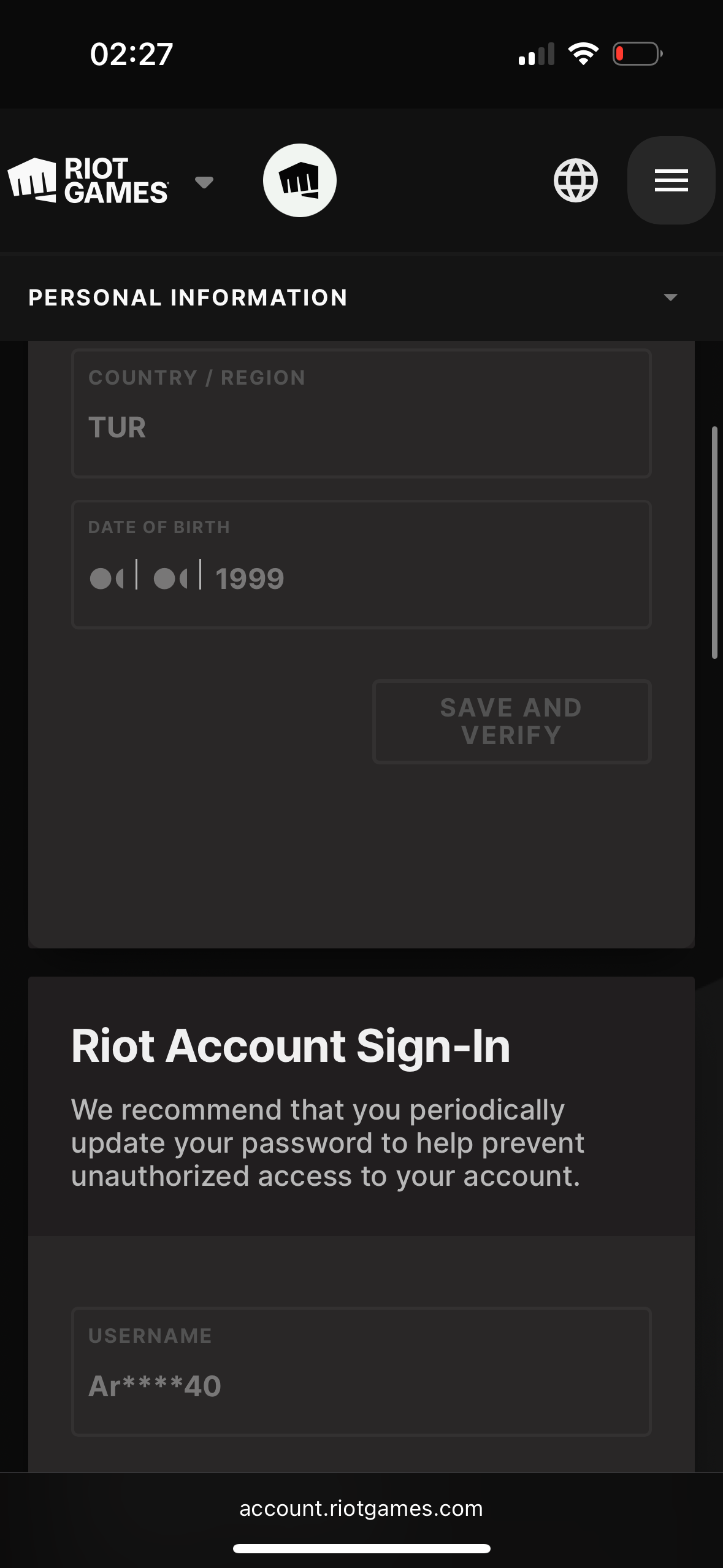Tap the Username field Ar****40
This screenshot has height=1568, width=723.
coord(361,1372)
